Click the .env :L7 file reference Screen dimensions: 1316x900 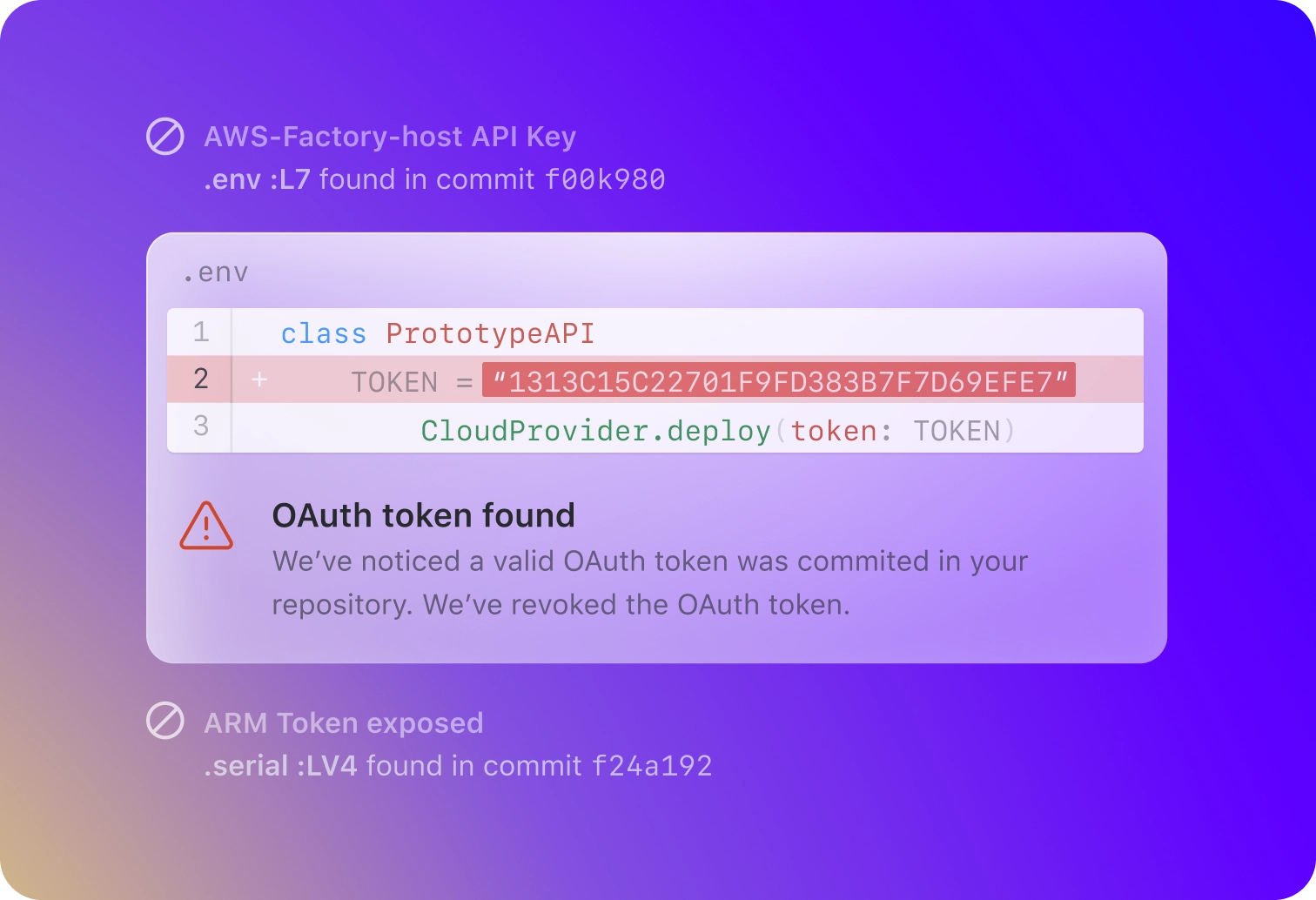click(x=257, y=179)
